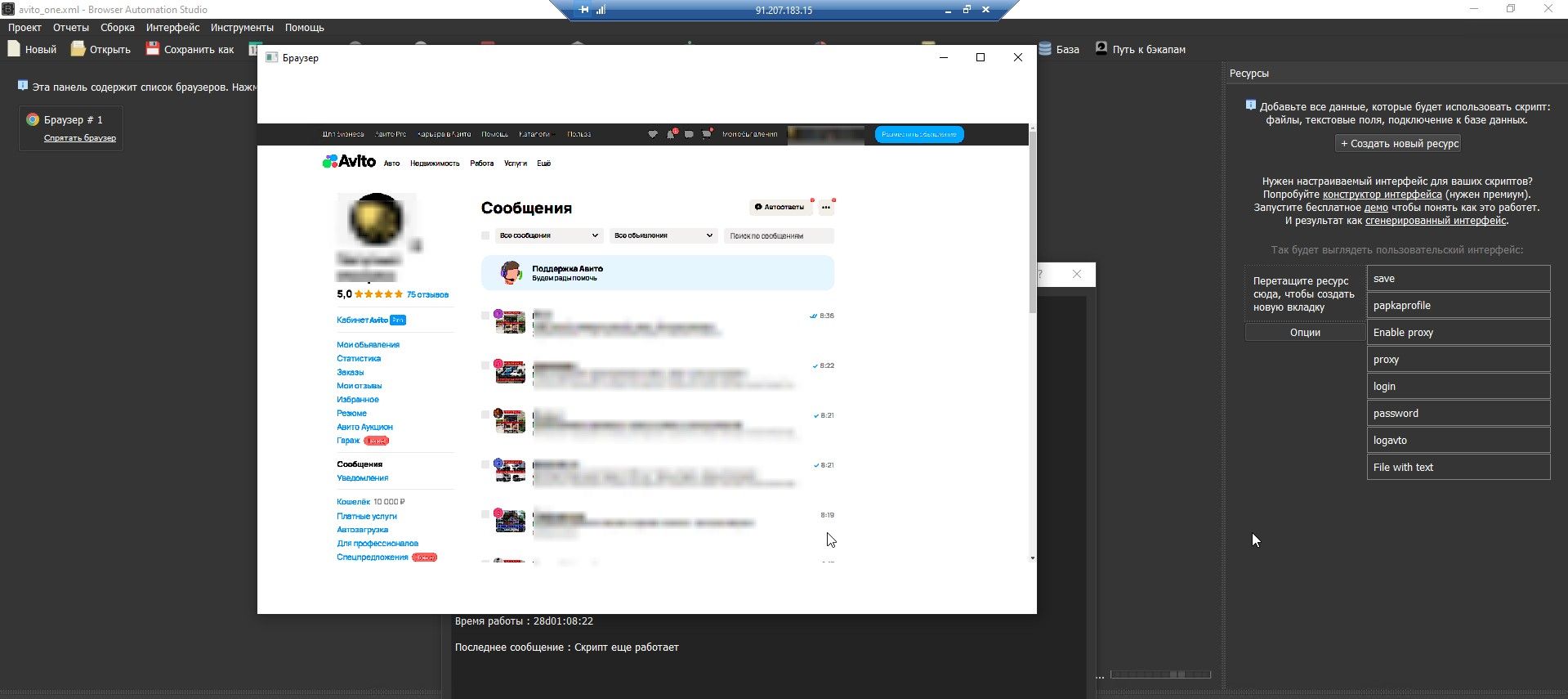
Task: Click the Создать новый ресурс button
Action: pos(1398,144)
